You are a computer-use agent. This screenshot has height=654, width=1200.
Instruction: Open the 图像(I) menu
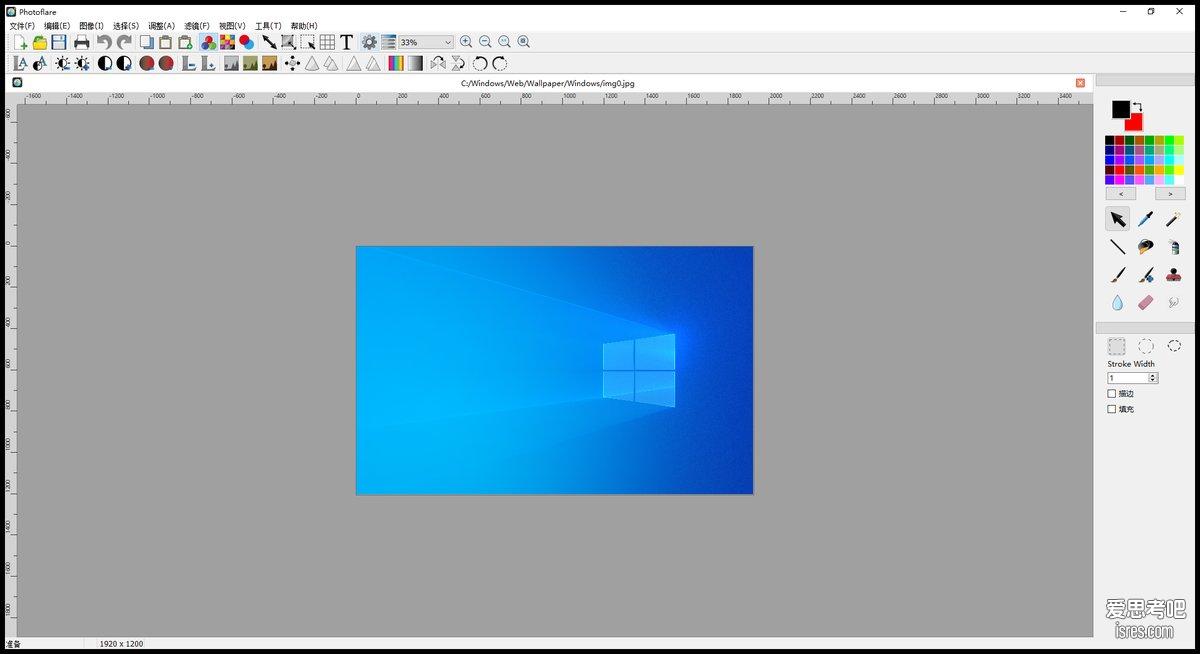[x=91, y=26]
